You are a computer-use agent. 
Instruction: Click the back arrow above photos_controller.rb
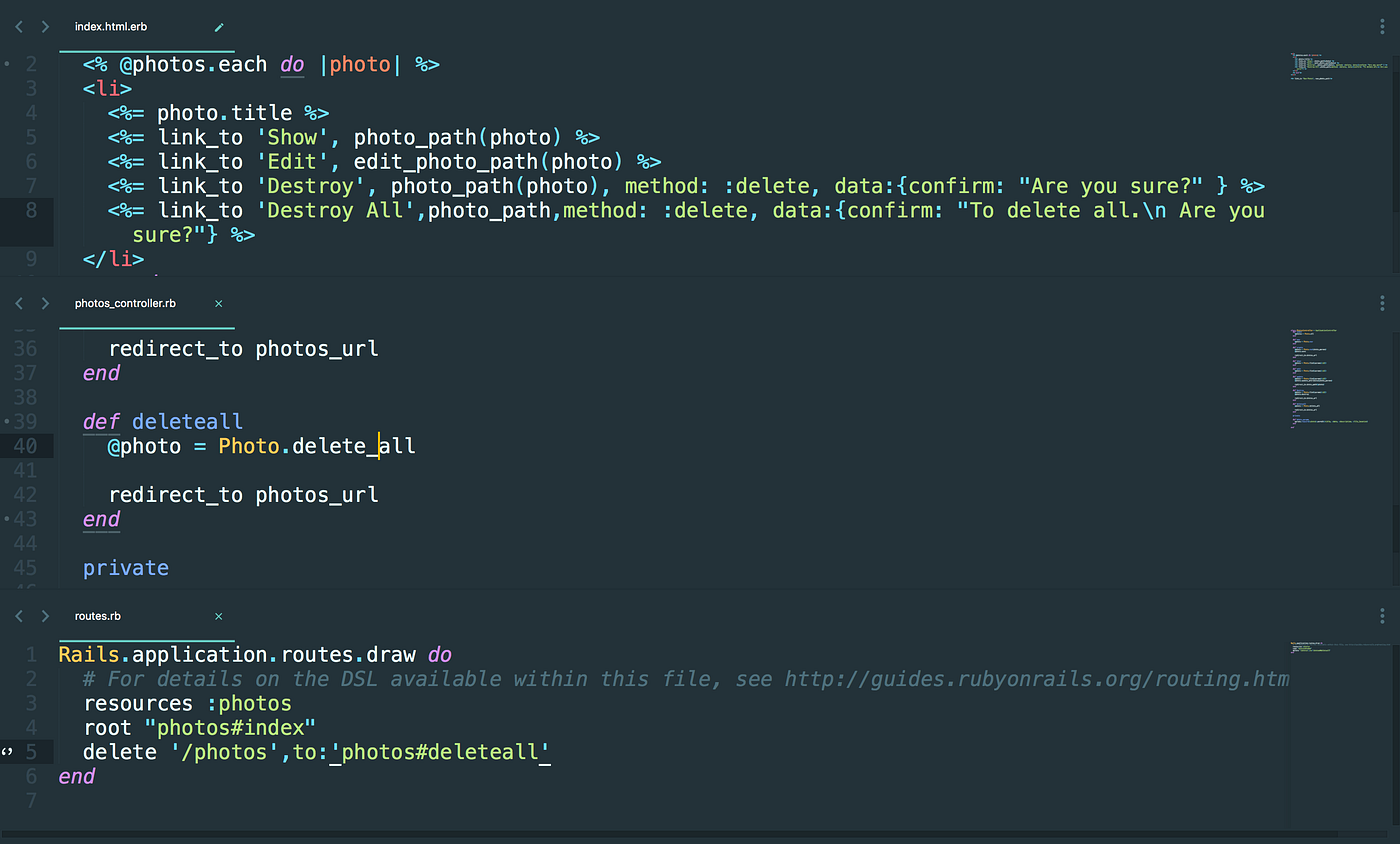coord(18,303)
